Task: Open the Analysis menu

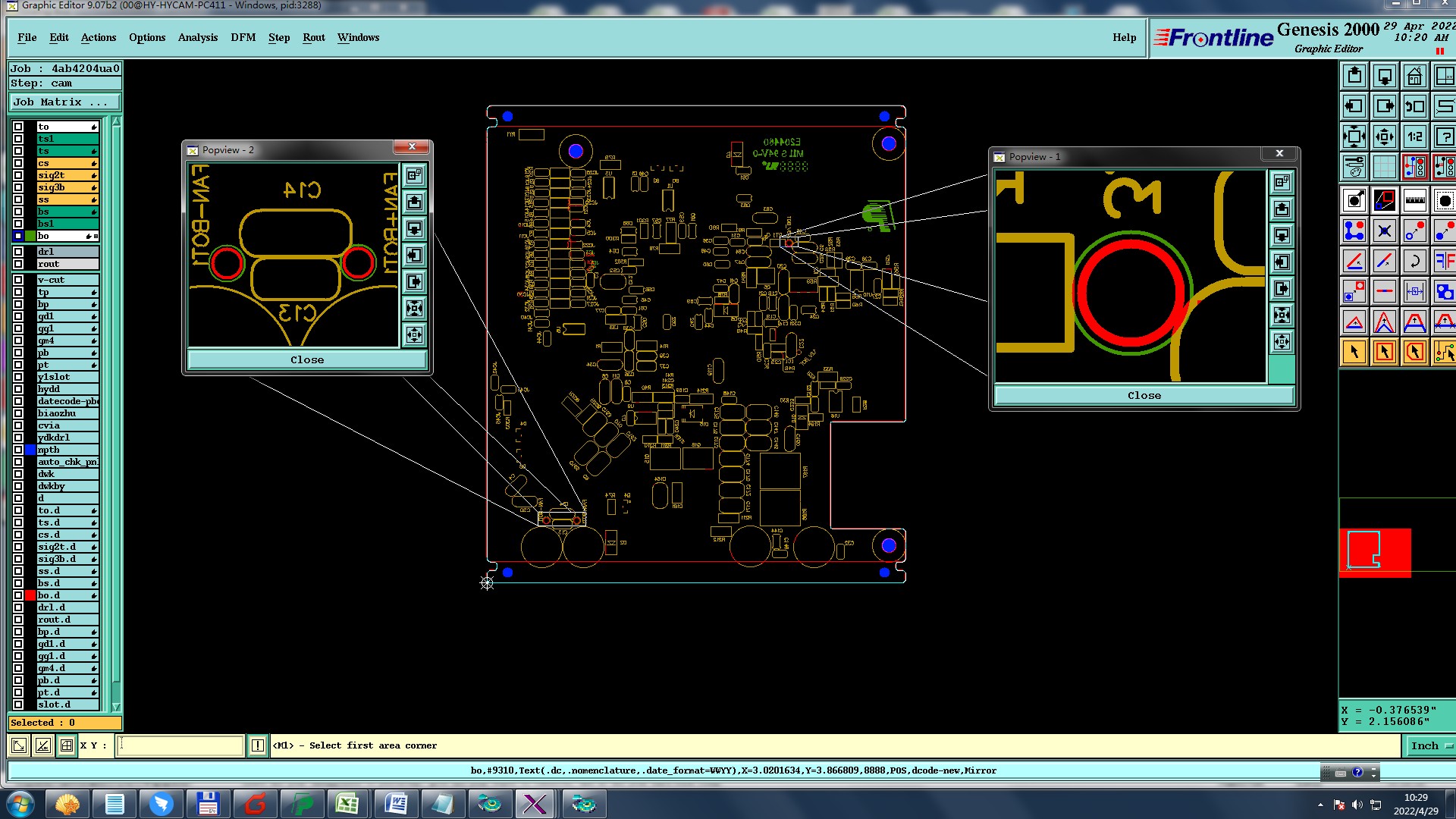Action: [x=198, y=37]
